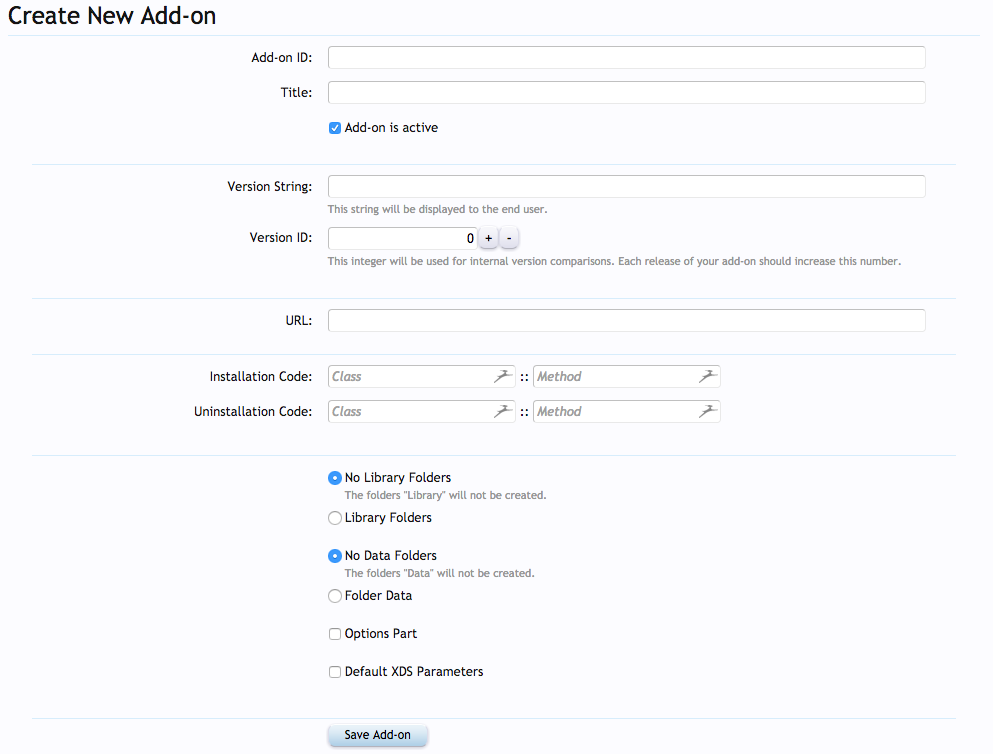Viewport: 993px width, 754px height.
Task: Select No Library Folders radio button
Action: pos(335,478)
